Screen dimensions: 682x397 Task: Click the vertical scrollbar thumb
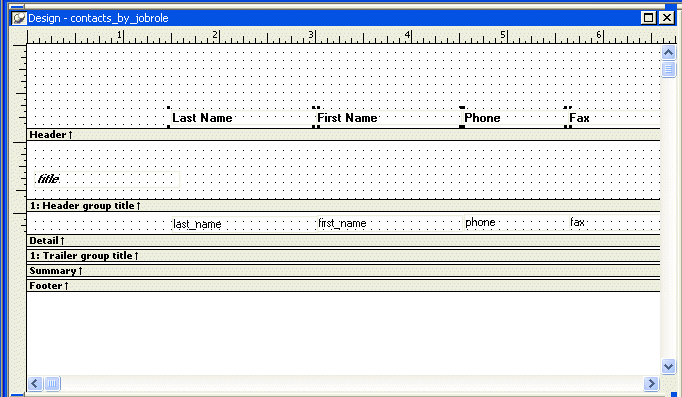[669, 69]
